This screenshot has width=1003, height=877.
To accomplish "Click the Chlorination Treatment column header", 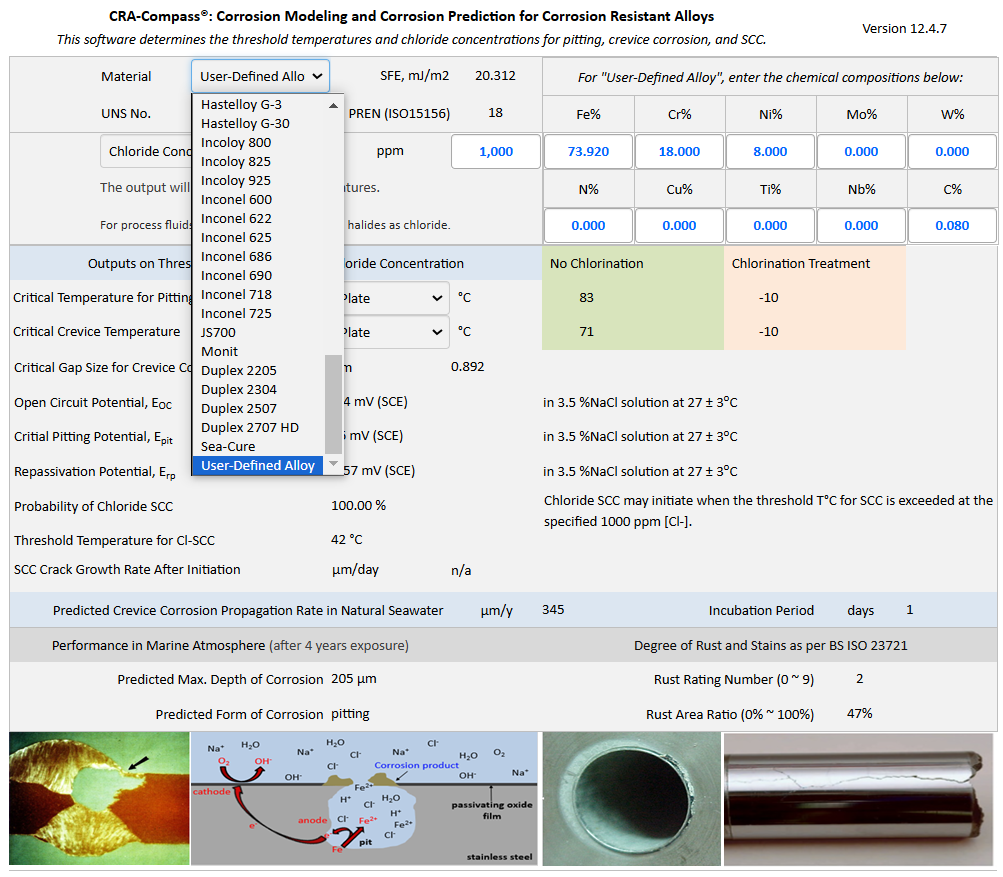I will pyautogui.click(x=801, y=264).
